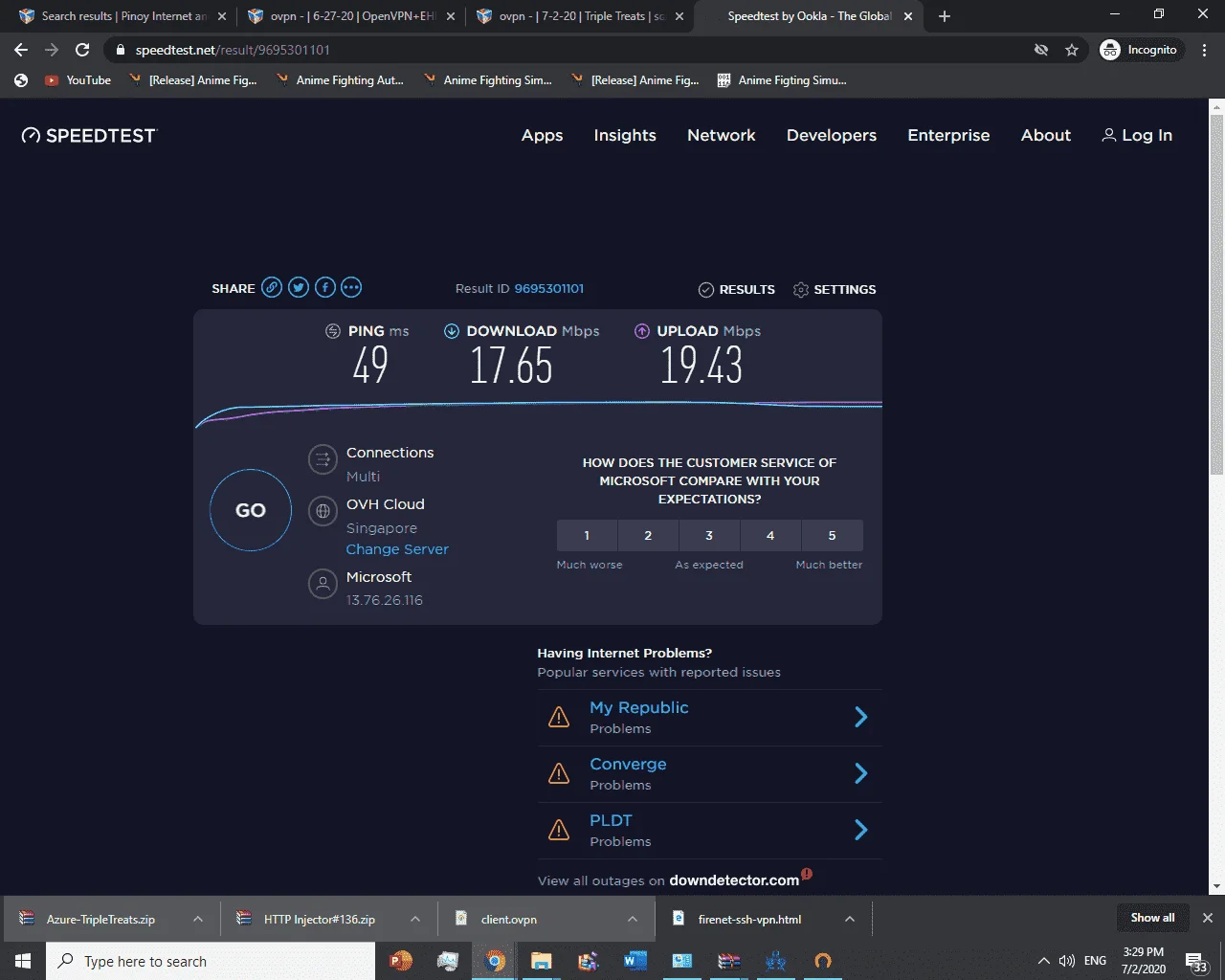Image resolution: width=1225 pixels, height=980 pixels.
Task: Select rating 5 Much better
Action: pos(832,535)
